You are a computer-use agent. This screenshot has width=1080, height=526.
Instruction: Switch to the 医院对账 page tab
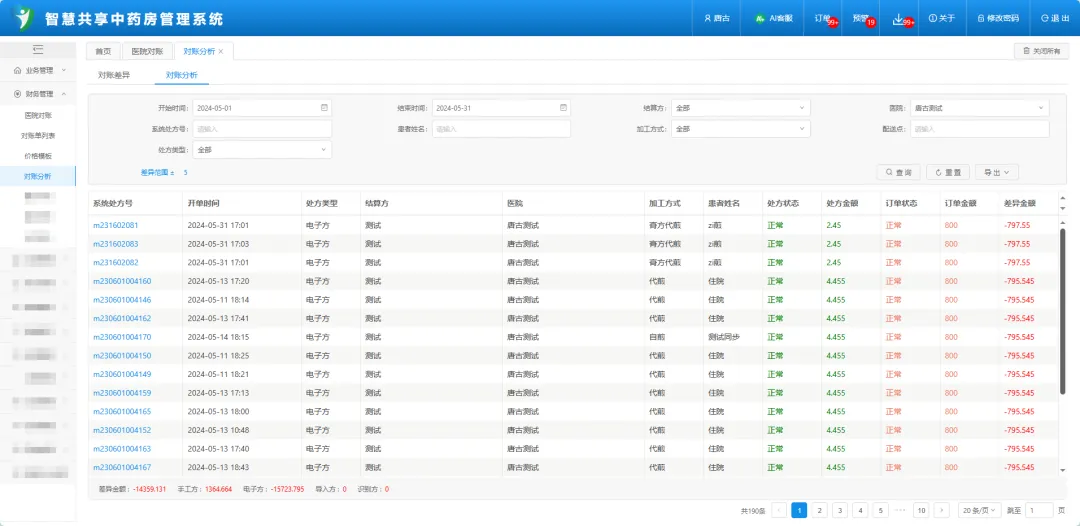[147, 51]
